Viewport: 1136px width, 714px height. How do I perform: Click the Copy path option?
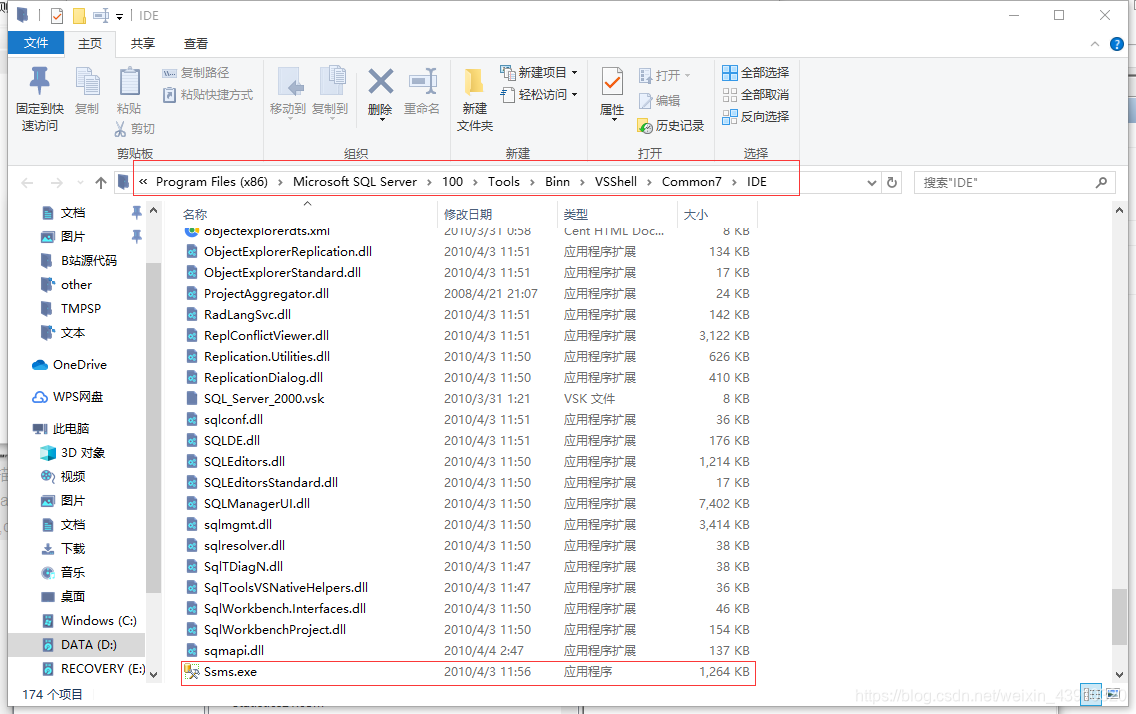pyautogui.click(x=196, y=72)
